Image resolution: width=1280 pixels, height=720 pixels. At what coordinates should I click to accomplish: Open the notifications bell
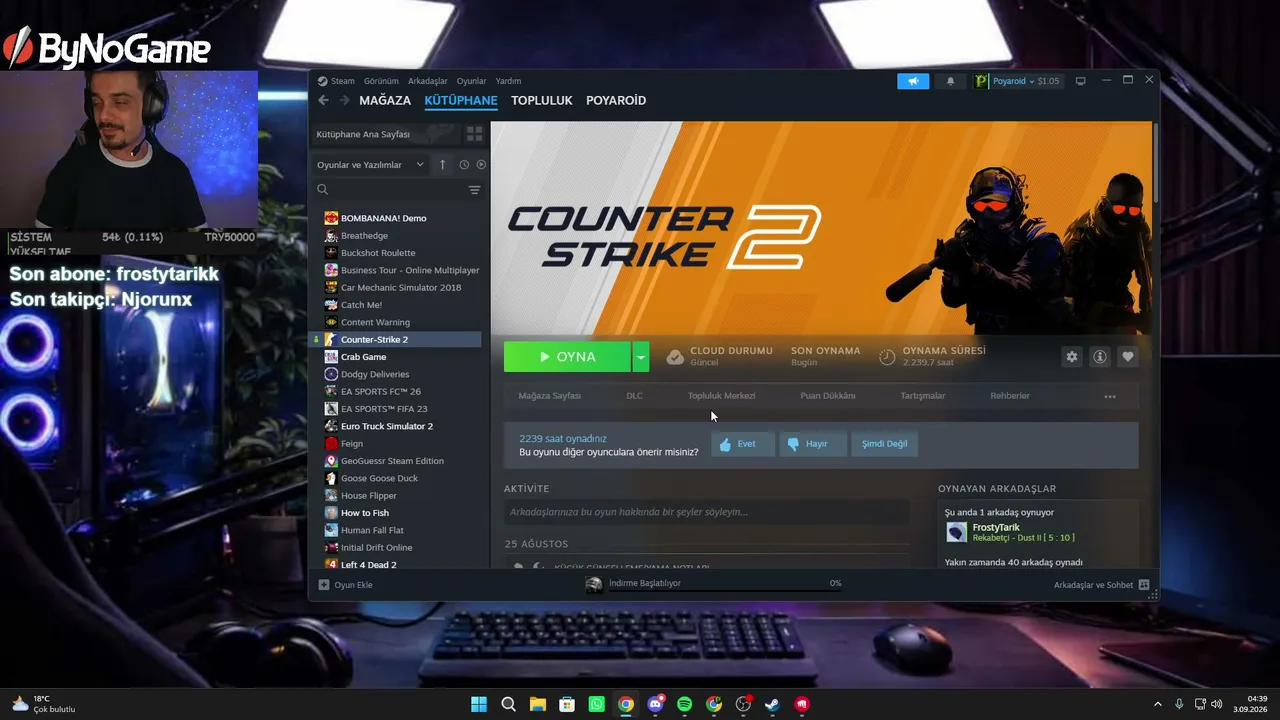(950, 81)
